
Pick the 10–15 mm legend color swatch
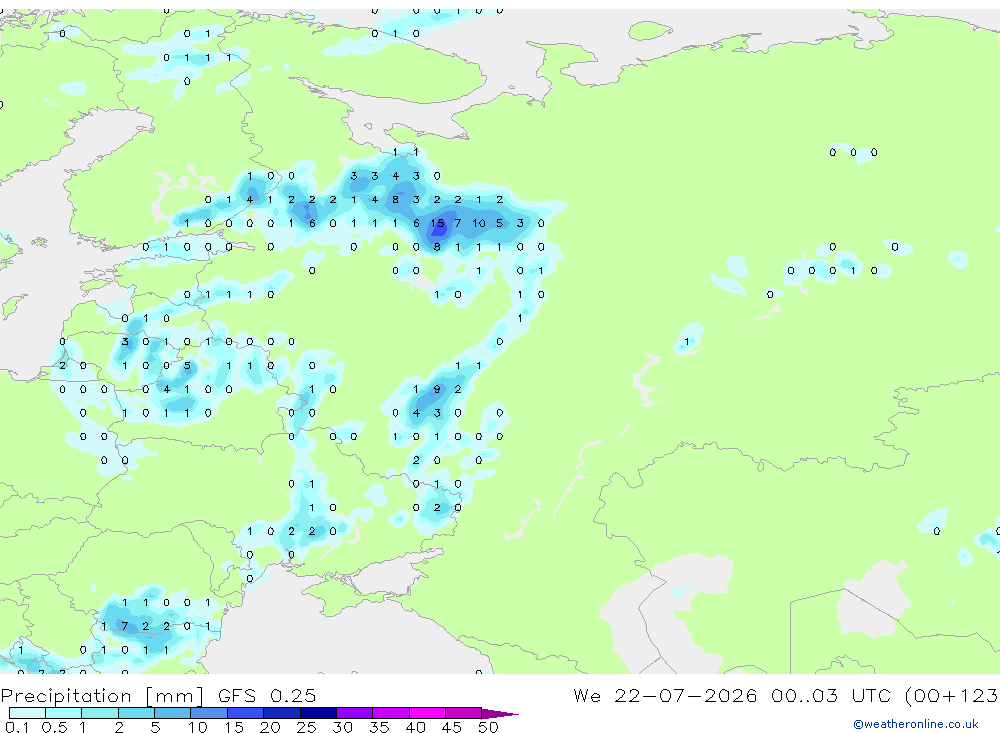[x=209, y=713]
